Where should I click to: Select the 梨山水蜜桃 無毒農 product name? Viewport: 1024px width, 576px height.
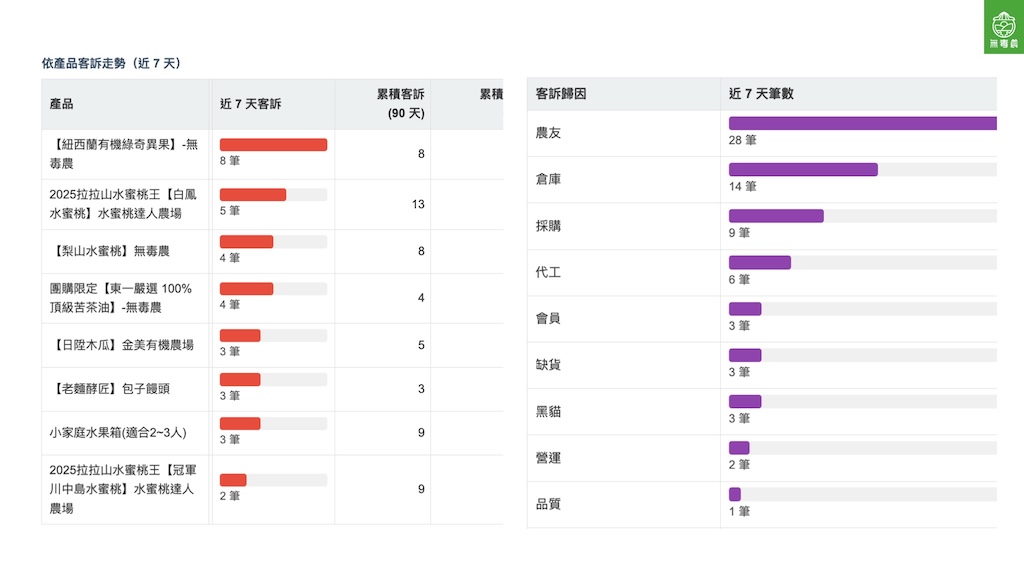coord(110,251)
